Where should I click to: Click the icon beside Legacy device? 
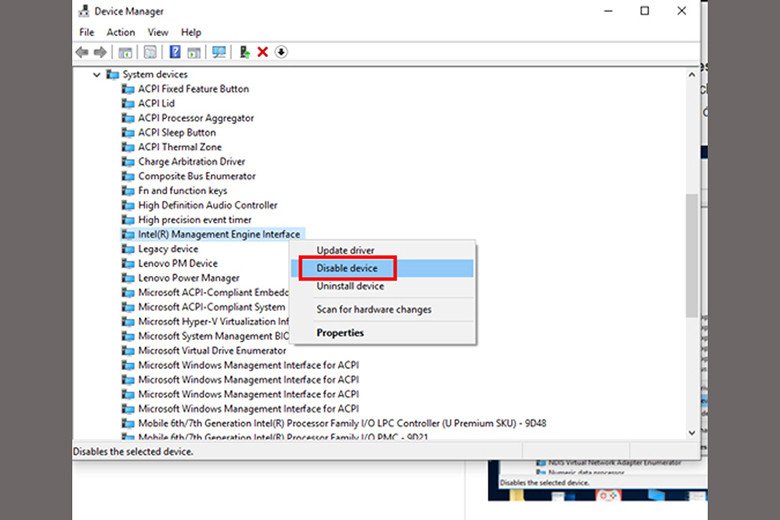point(128,249)
